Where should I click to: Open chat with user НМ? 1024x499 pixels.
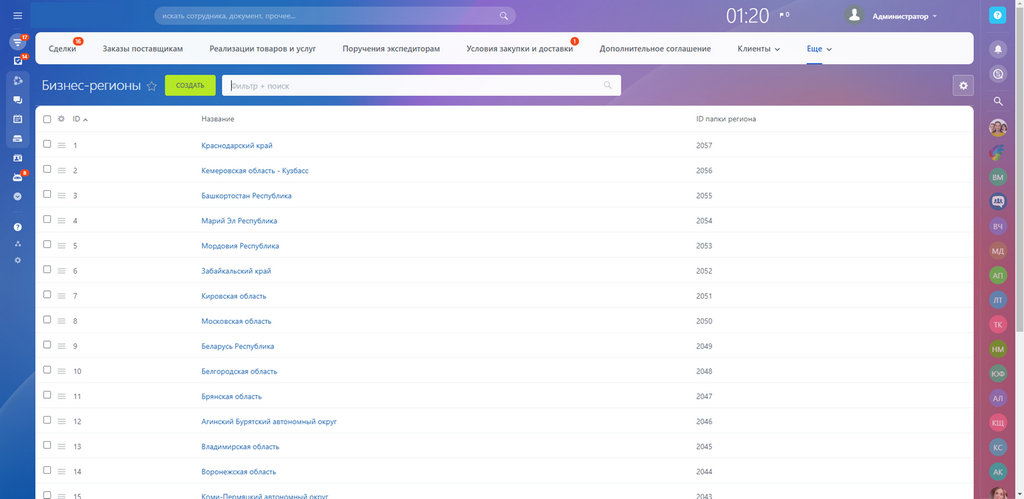pos(998,349)
